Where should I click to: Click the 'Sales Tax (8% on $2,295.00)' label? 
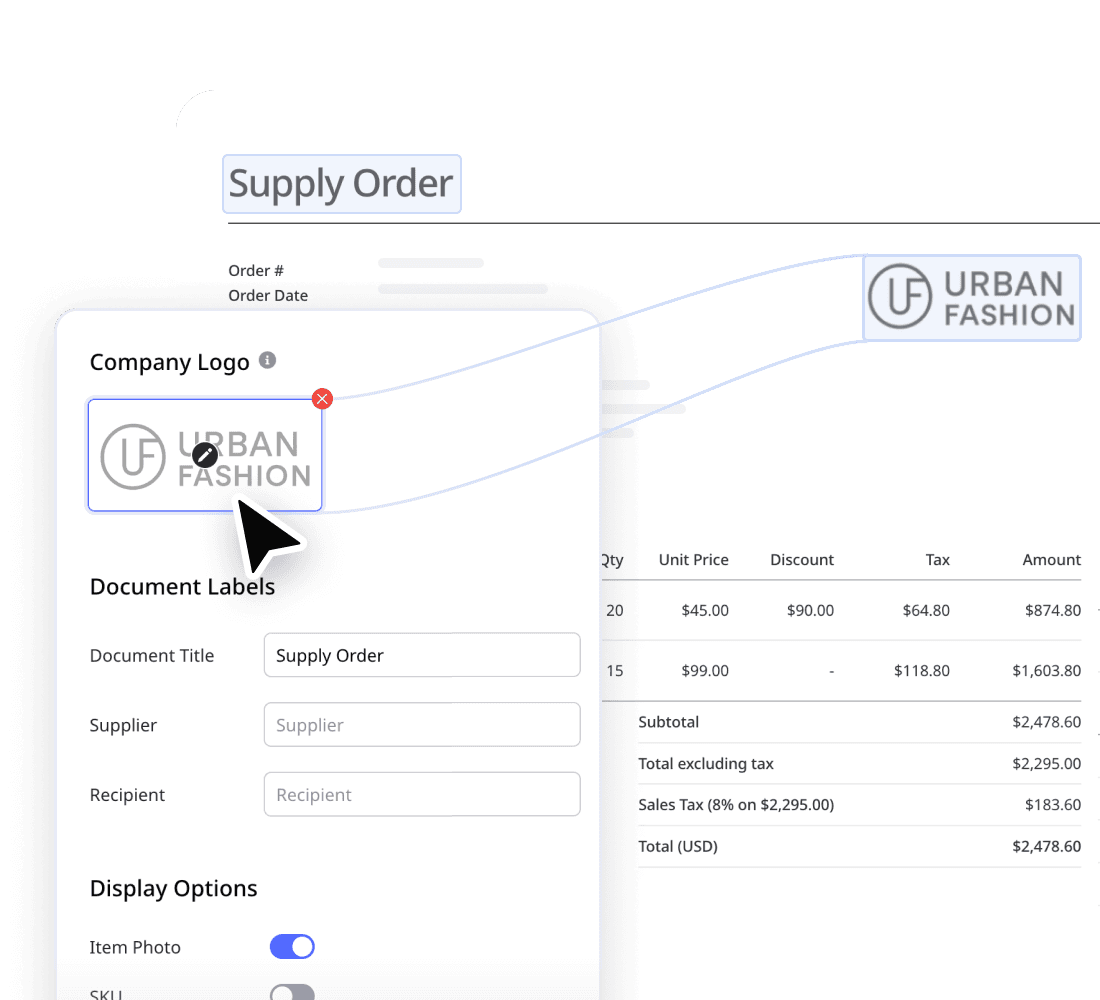(x=736, y=805)
